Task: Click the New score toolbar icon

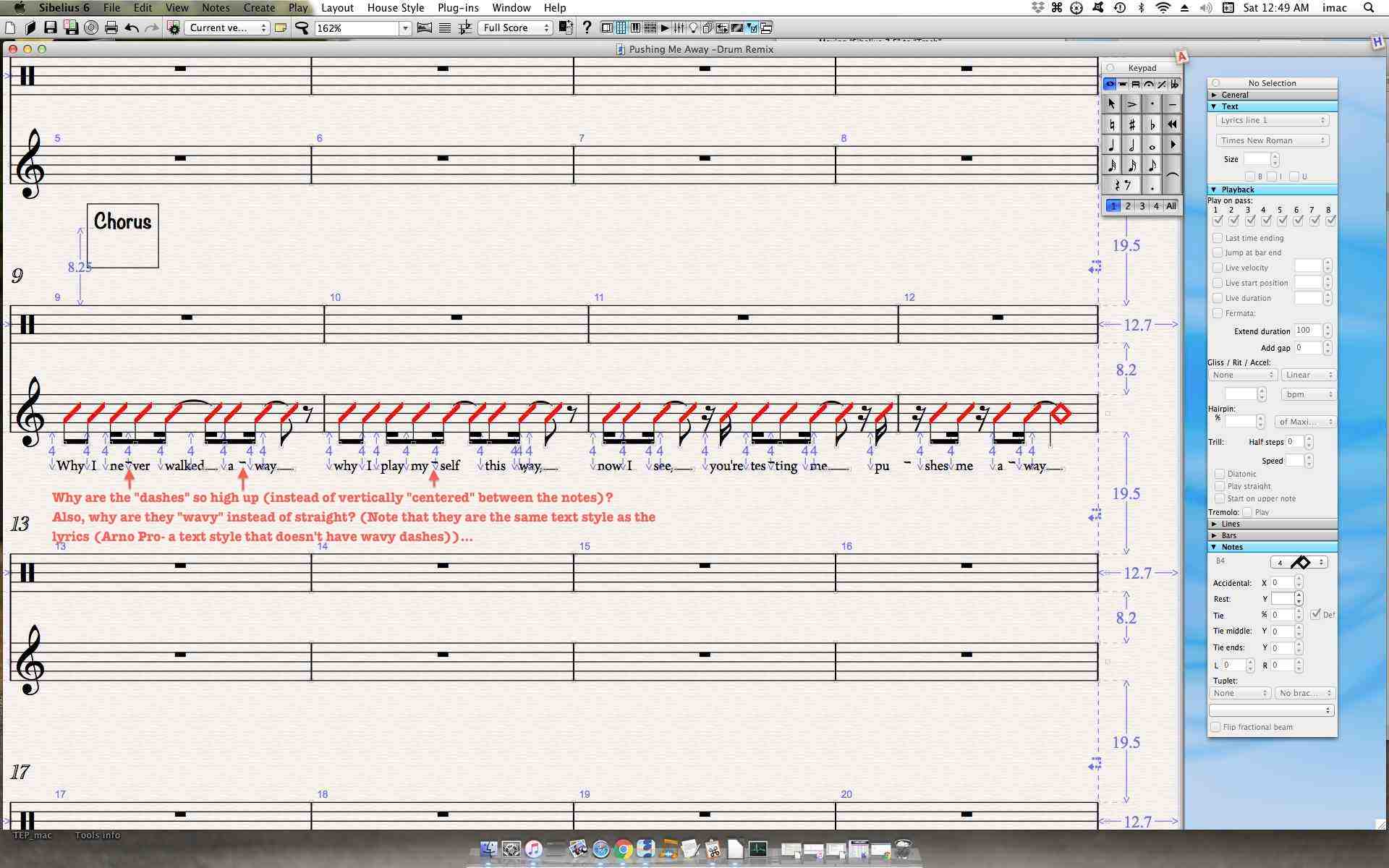Action: [x=10, y=27]
